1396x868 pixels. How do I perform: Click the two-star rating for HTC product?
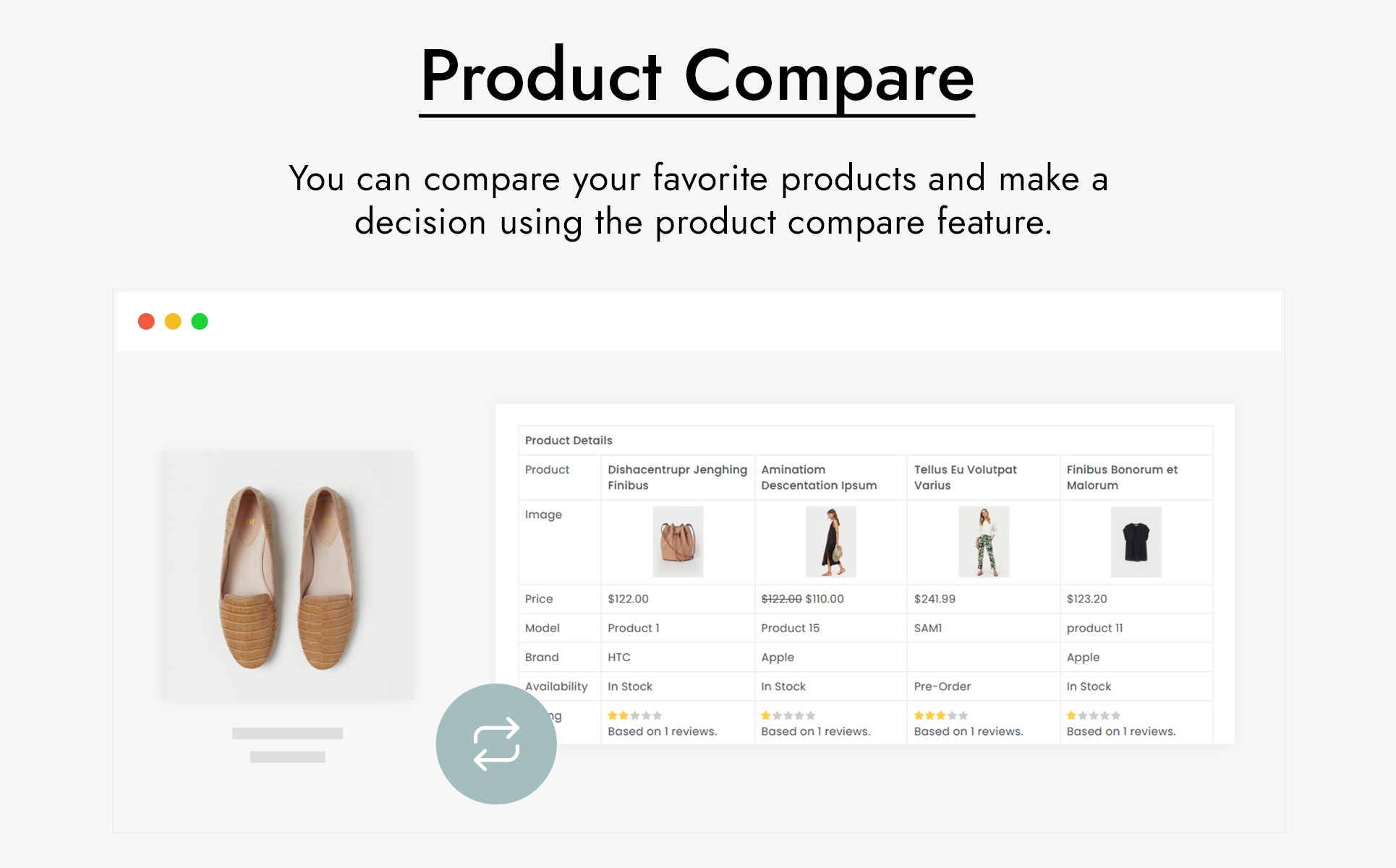[x=634, y=715]
